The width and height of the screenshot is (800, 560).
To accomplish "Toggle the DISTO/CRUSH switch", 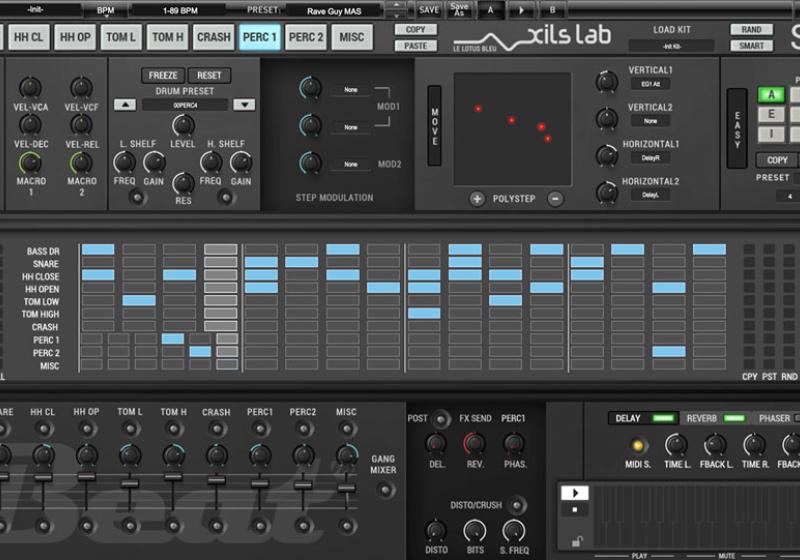I will [517, 505].
